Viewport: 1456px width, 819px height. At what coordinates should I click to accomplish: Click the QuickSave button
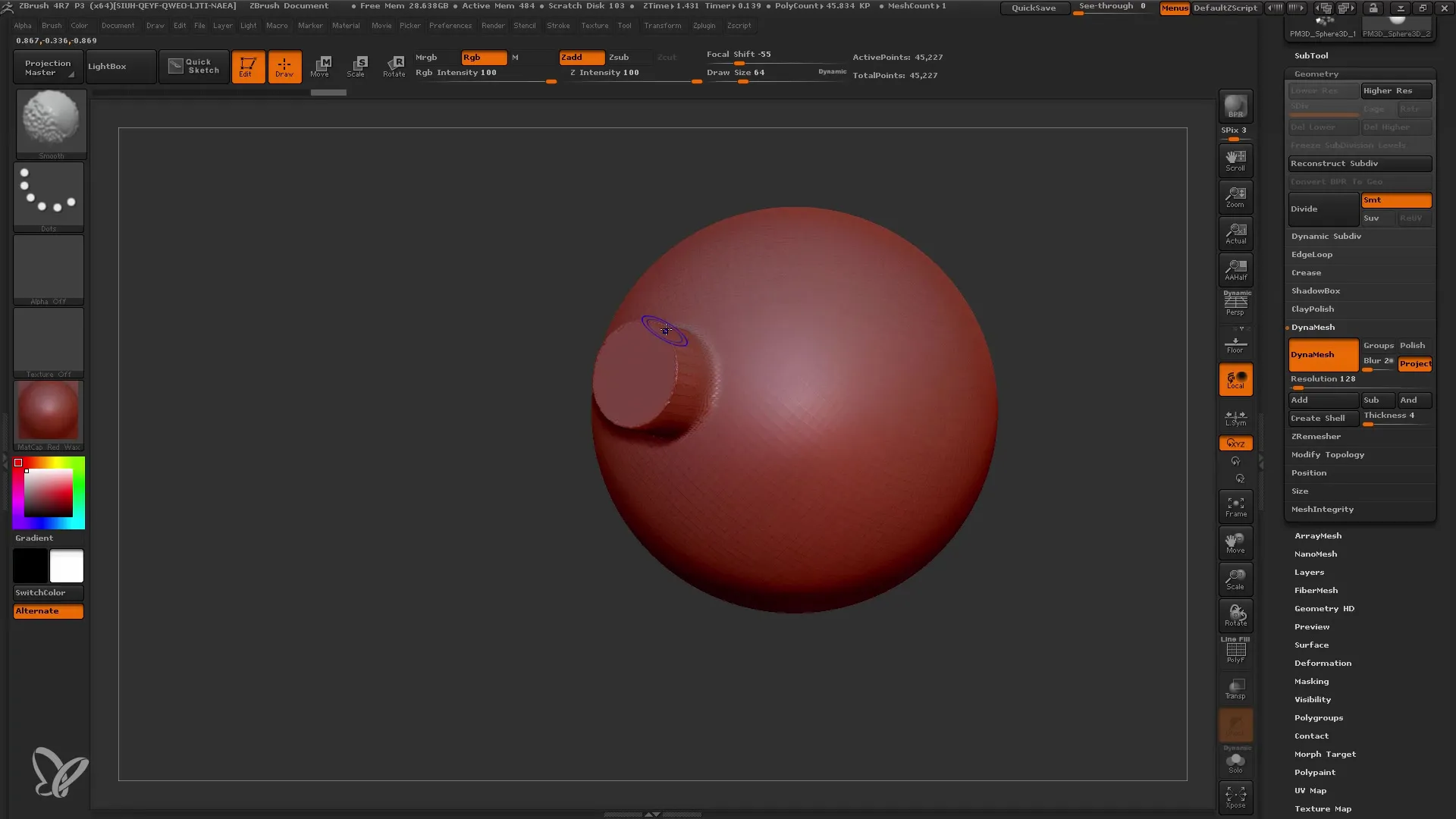point(1034,8)
